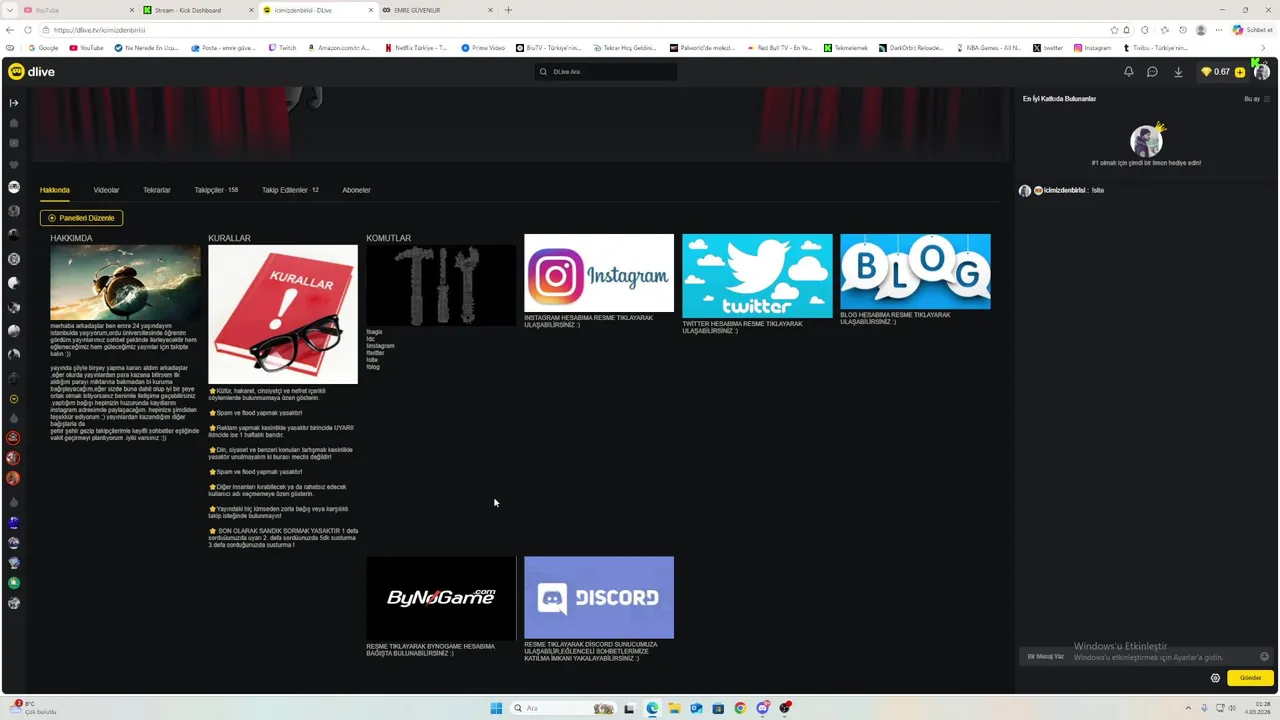Image resolution: width=1280 pixels, height=720 pixels.
Task: Click the DLive search box
Action: coord(606,72)
